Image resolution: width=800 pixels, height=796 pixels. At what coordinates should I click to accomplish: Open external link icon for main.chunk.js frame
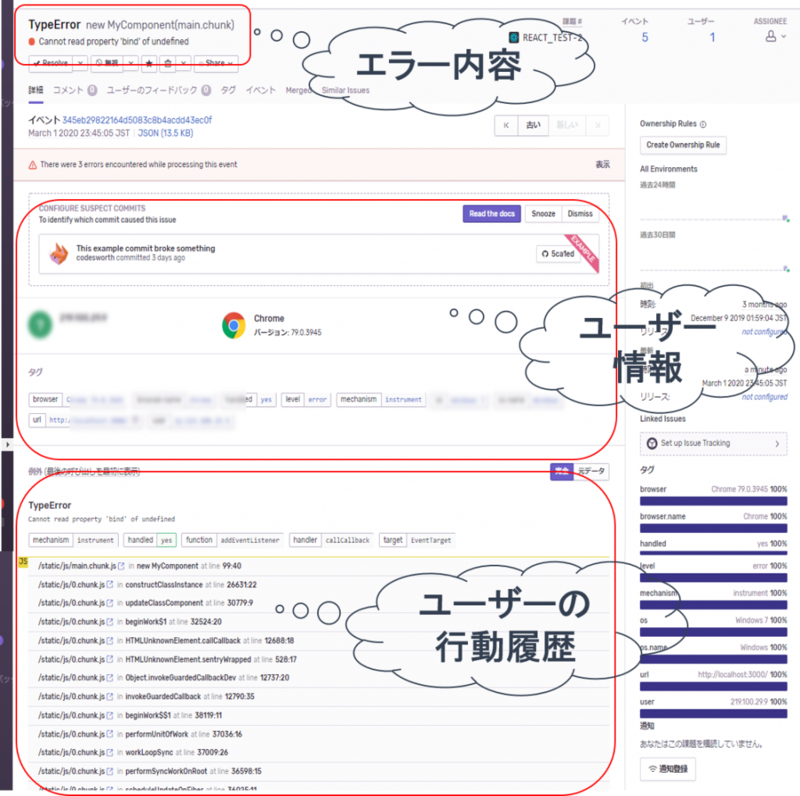pyautogui.click(x=121, y=566)
